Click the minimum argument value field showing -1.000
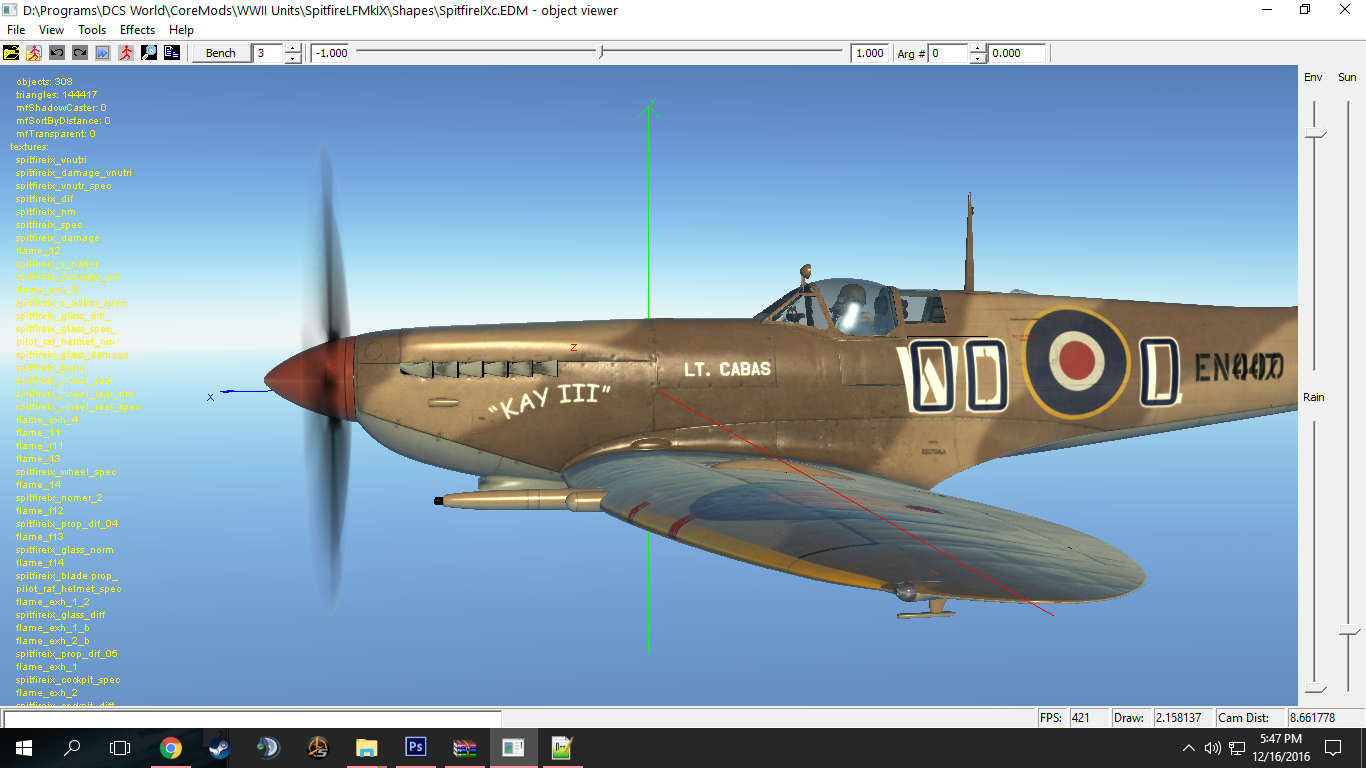 click(x=332, y=53)
